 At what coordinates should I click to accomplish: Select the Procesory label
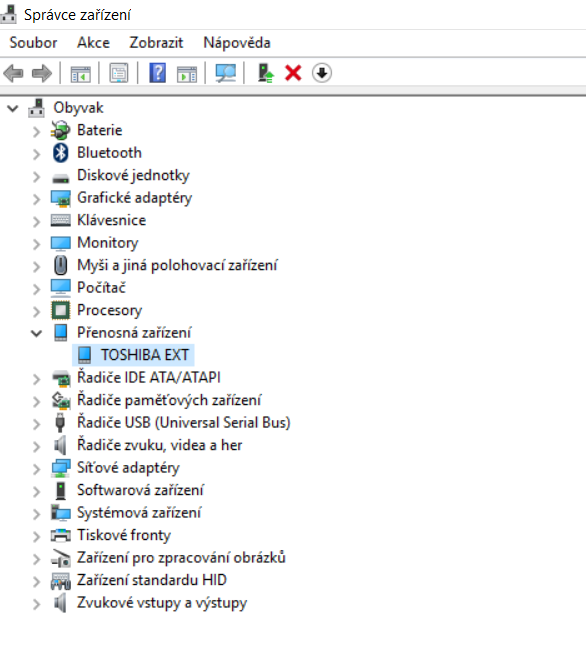coord(110,310)
